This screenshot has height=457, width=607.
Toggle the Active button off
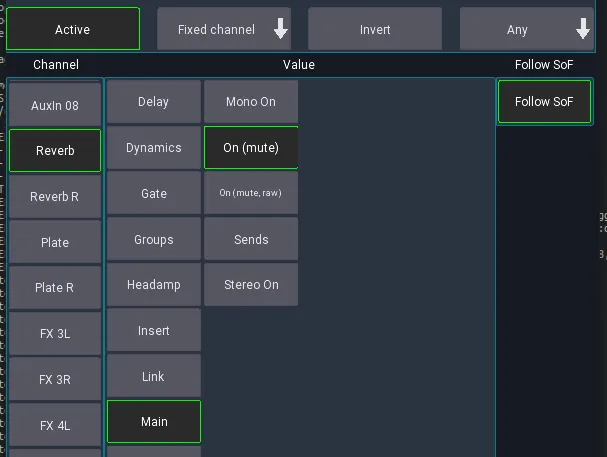(73, 29)
